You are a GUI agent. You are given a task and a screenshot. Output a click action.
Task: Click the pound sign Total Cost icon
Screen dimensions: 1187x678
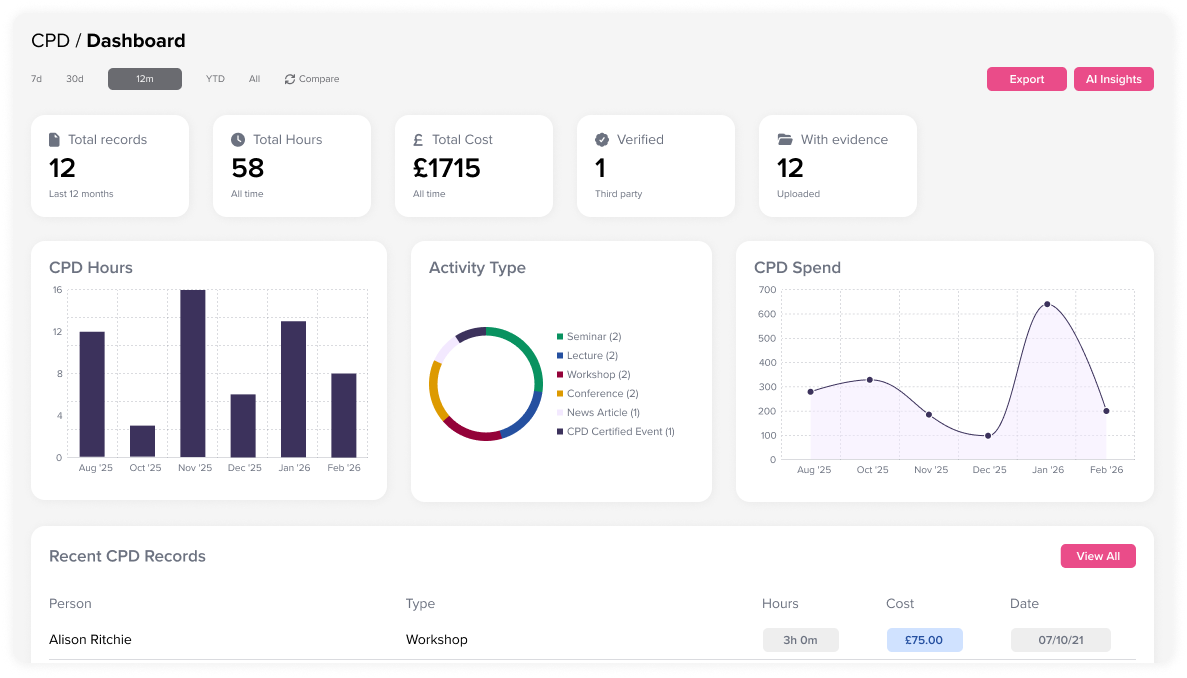[x=420, y=140]
